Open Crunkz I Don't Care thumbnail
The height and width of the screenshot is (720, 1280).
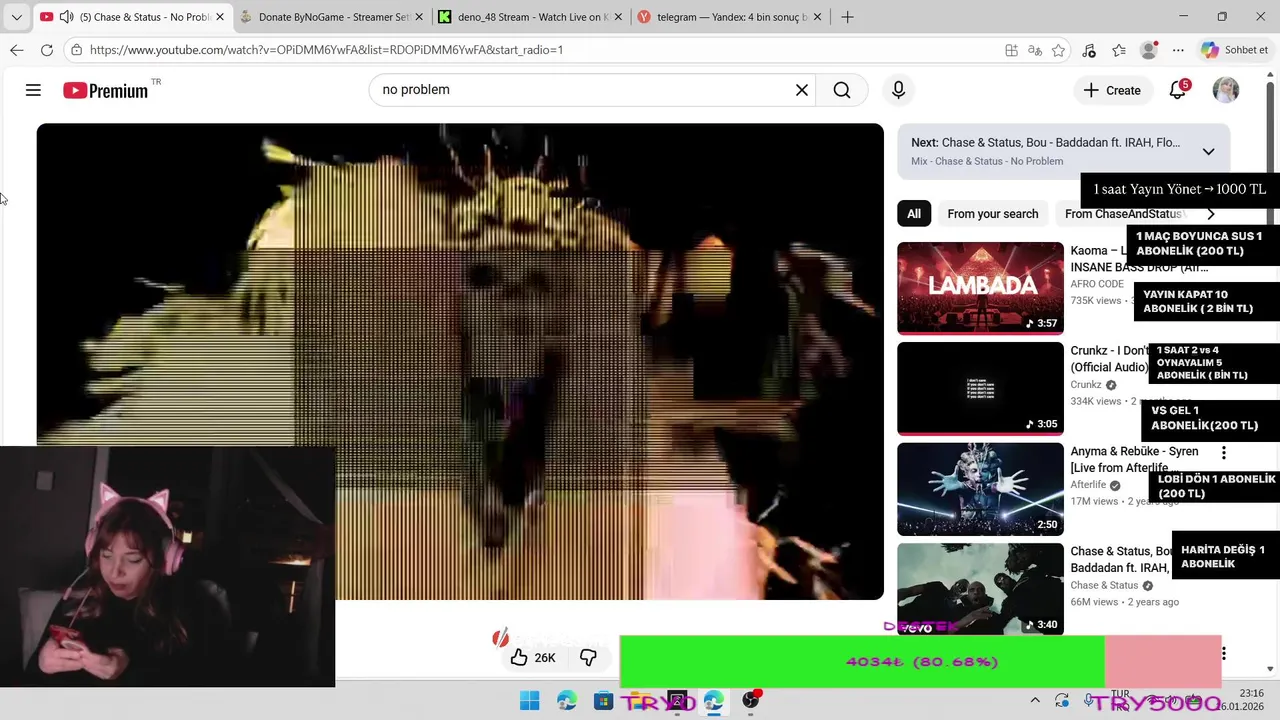pyautogui.click(x=980, y=389)
